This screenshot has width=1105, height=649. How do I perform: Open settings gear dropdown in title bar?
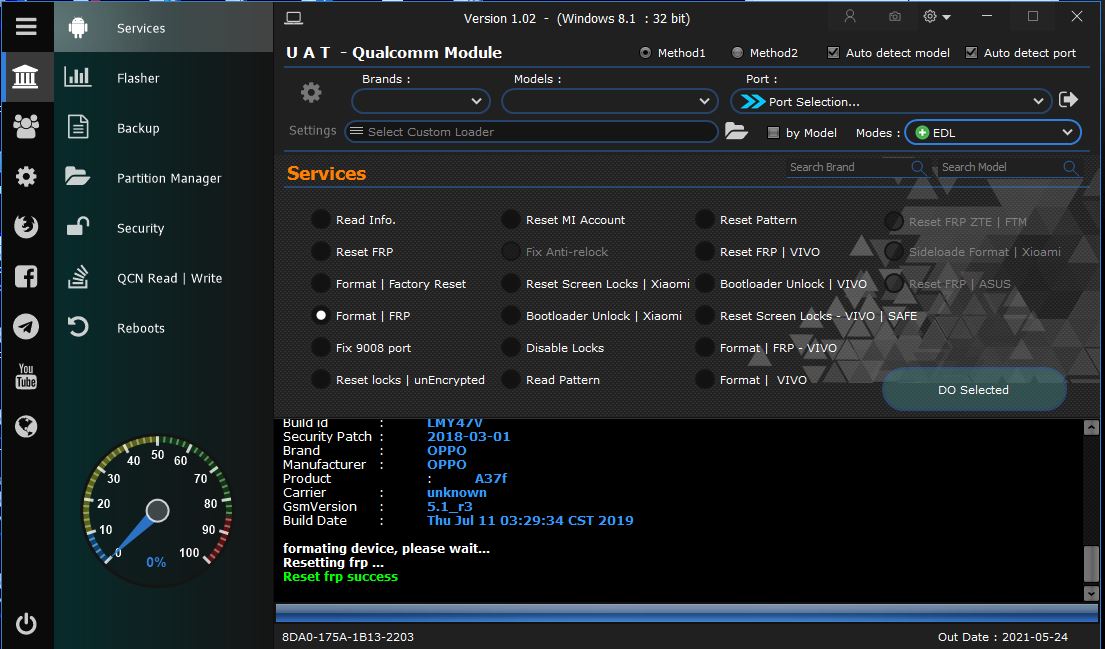point(937,17)
